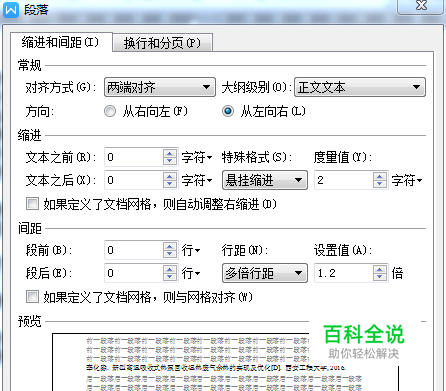
Task: Switch to the 换行和分页 tab
Action: coord(162,43)
